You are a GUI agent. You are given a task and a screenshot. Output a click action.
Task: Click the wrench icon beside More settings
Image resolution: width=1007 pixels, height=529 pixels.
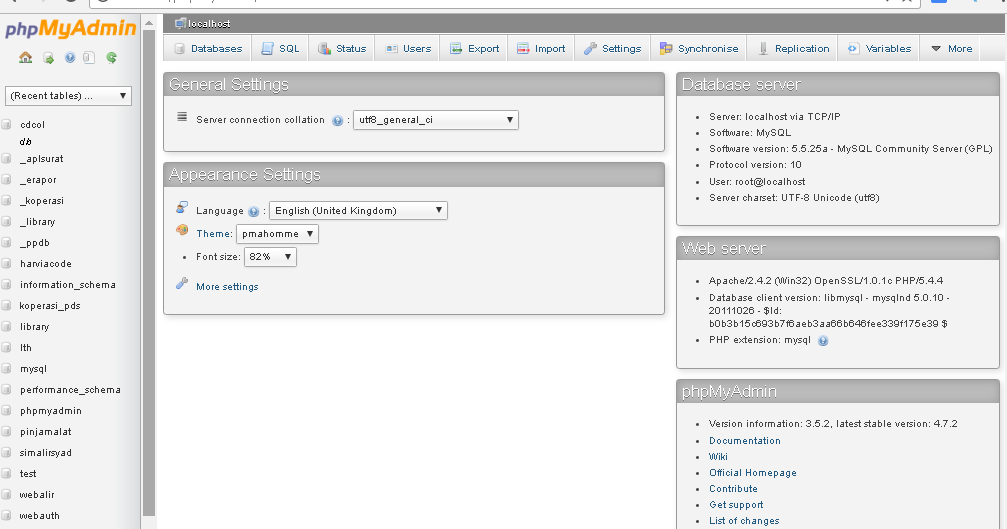(x=182, y=284)
